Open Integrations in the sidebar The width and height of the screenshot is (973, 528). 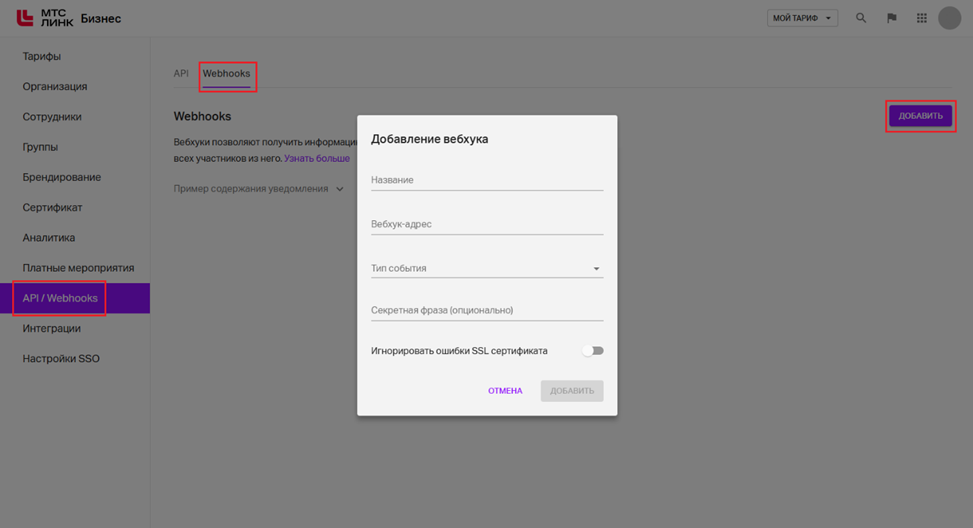pyautogui.click(x=52, y=328)
